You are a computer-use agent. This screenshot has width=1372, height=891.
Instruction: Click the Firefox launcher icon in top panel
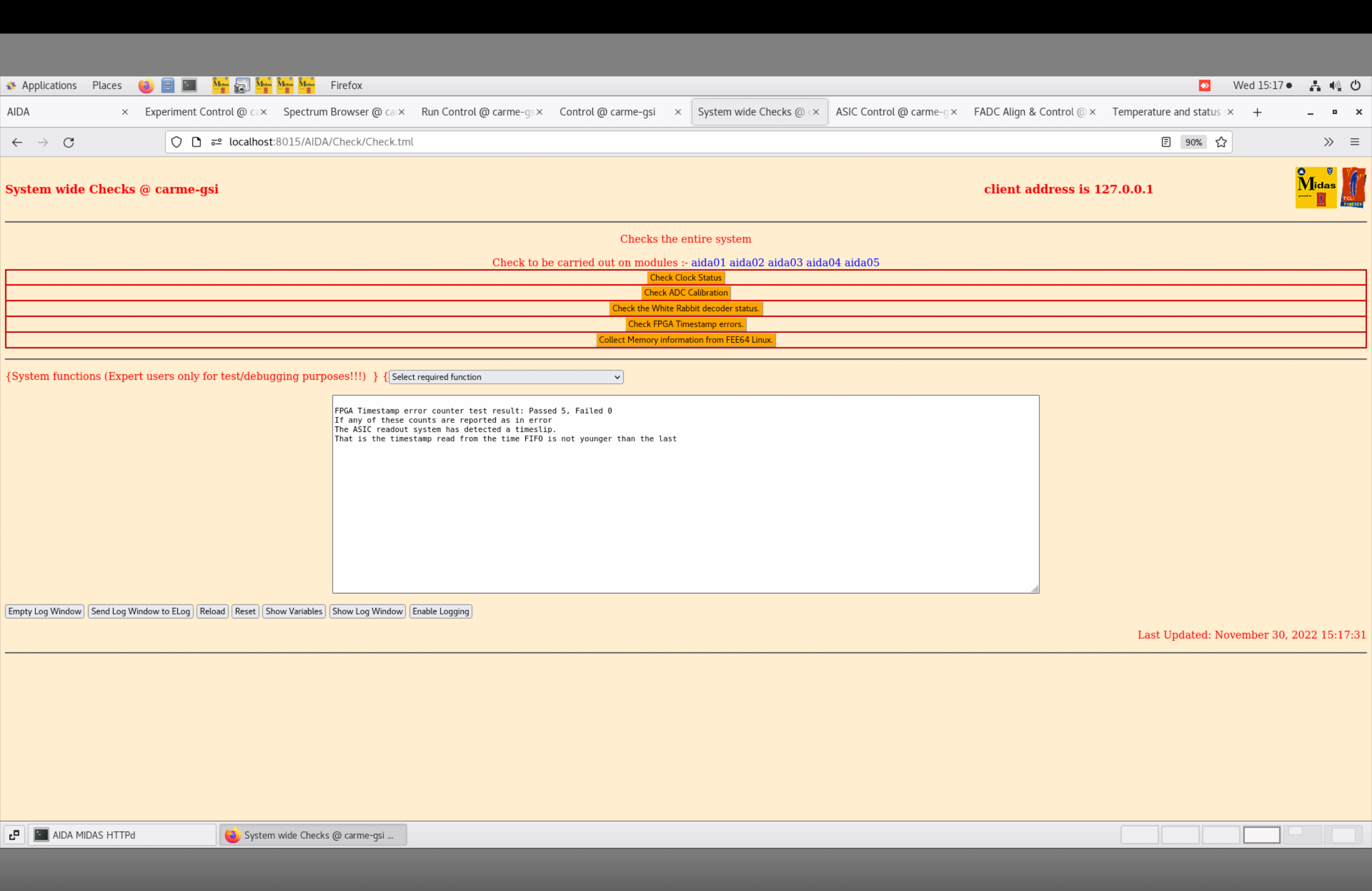point(146,85)
